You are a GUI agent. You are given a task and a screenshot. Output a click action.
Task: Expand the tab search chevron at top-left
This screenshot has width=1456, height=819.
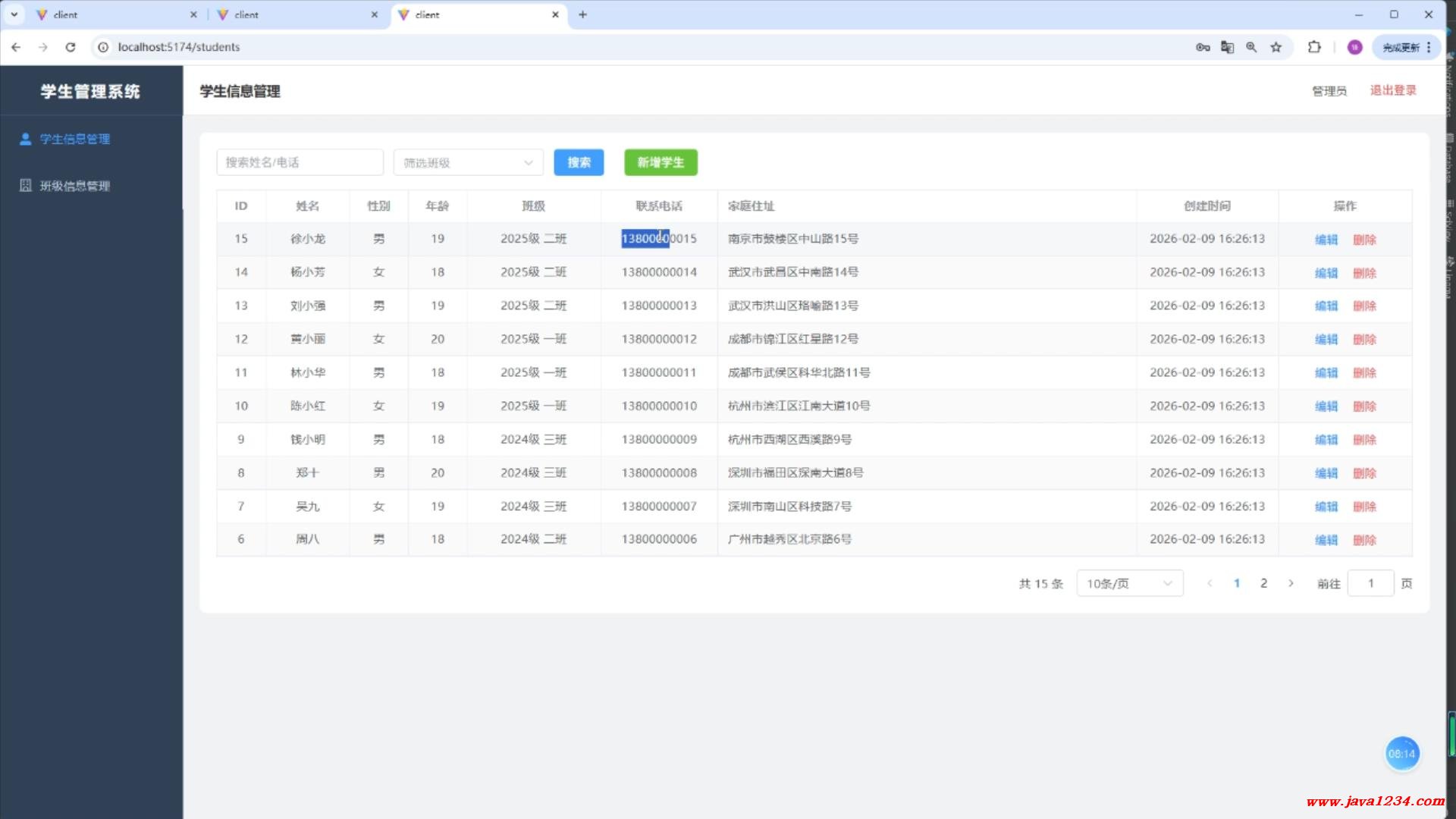pyautogui.click(x=14, y=14)
